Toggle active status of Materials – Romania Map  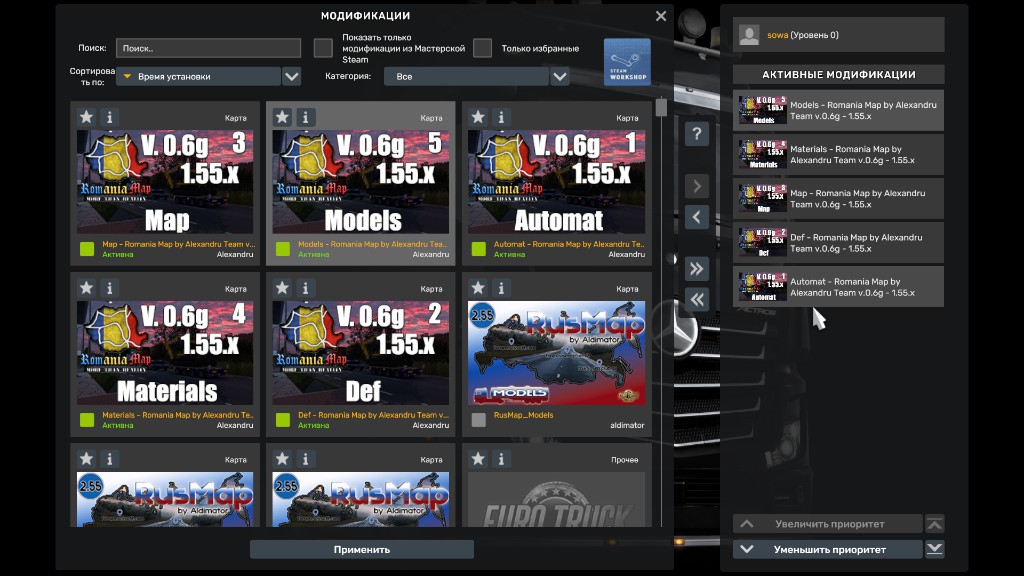coord(87,420)
